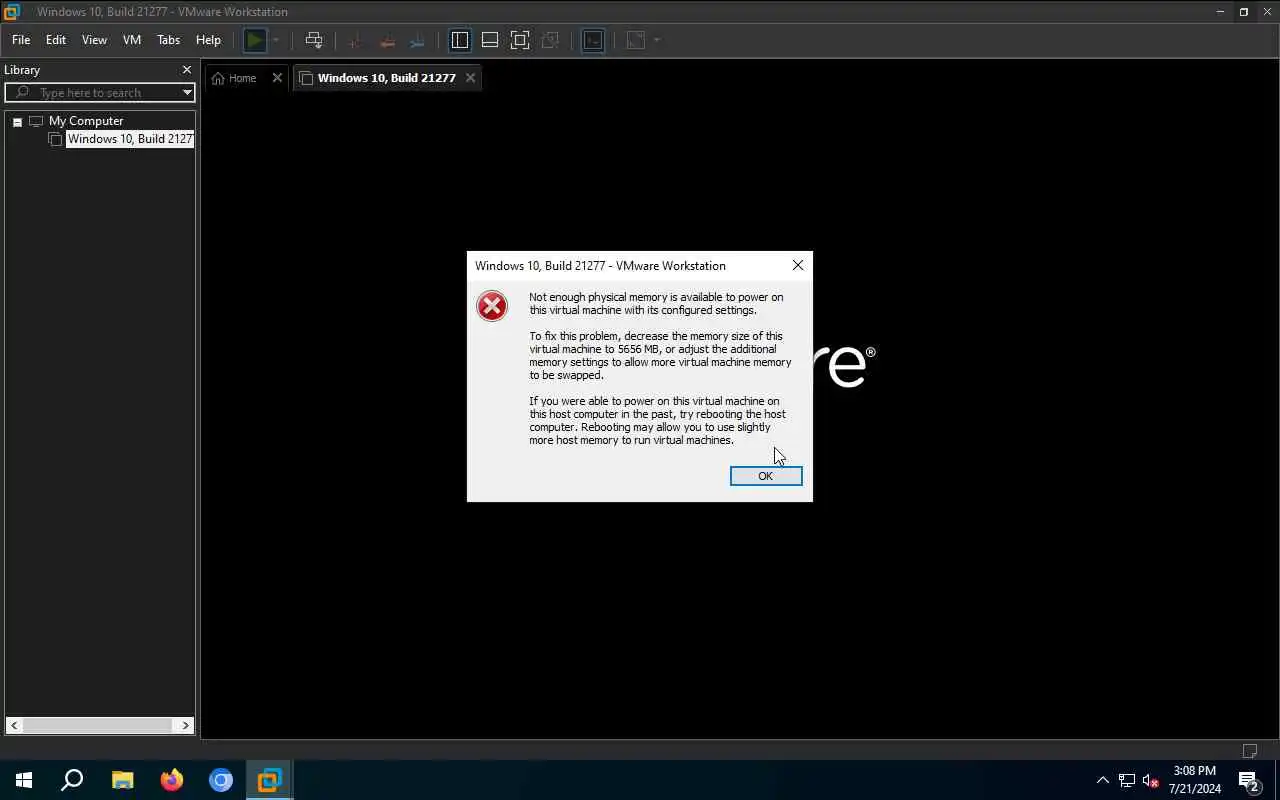
Task: Click the Enter Full Screen icon
Action: pyautogui.click(x=520, y=40)
